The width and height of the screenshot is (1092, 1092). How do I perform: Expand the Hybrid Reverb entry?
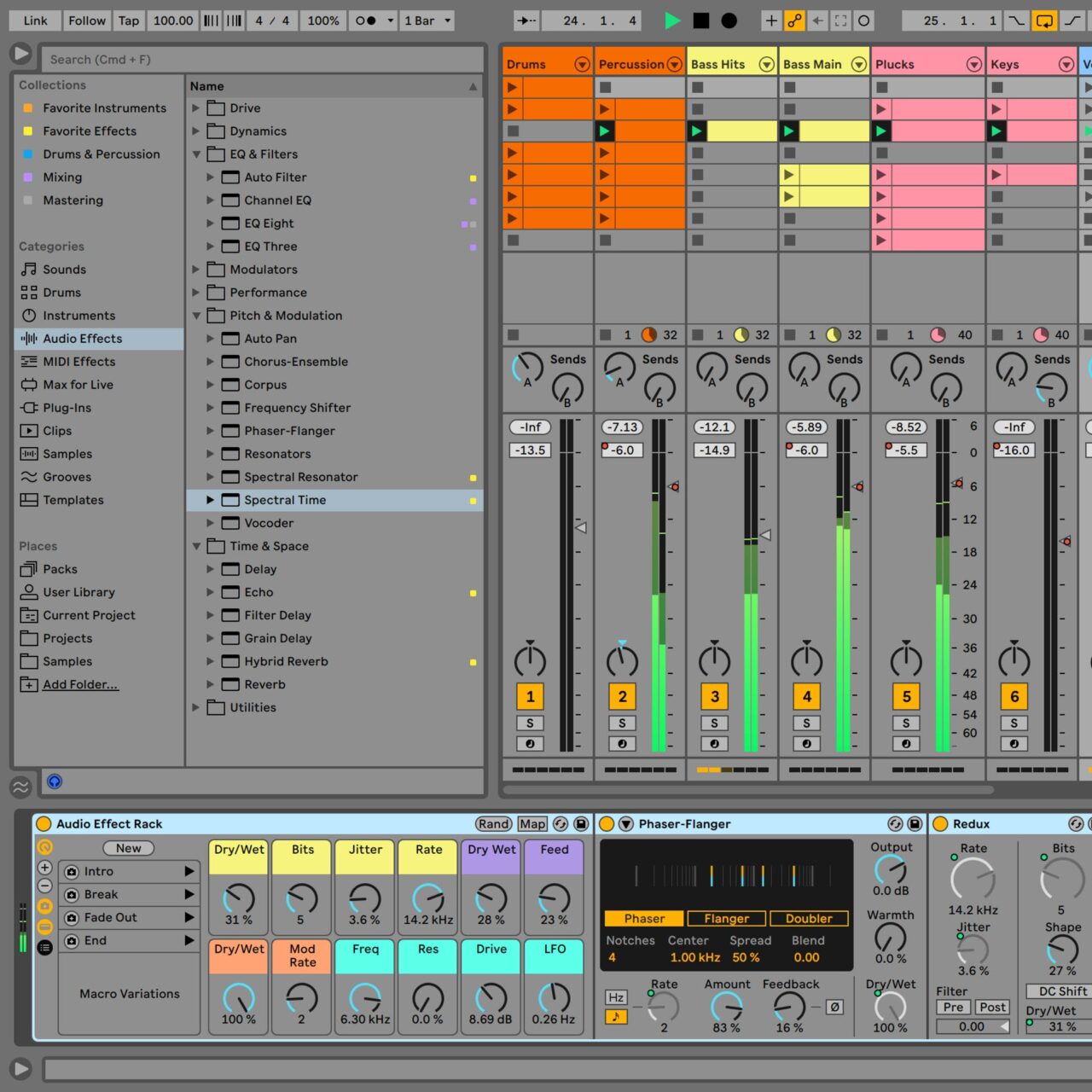click(x=210, y=661)
